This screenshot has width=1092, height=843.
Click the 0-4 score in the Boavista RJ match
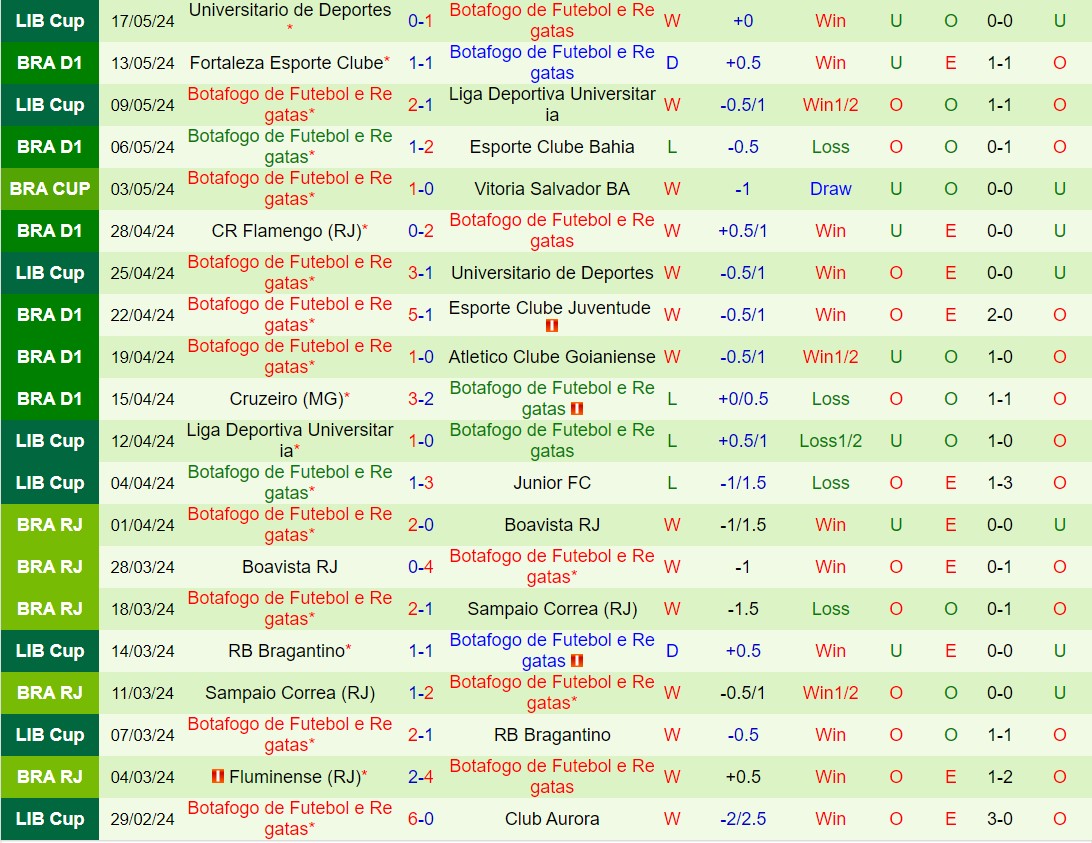pyautogui.click(x=421, y=567)
